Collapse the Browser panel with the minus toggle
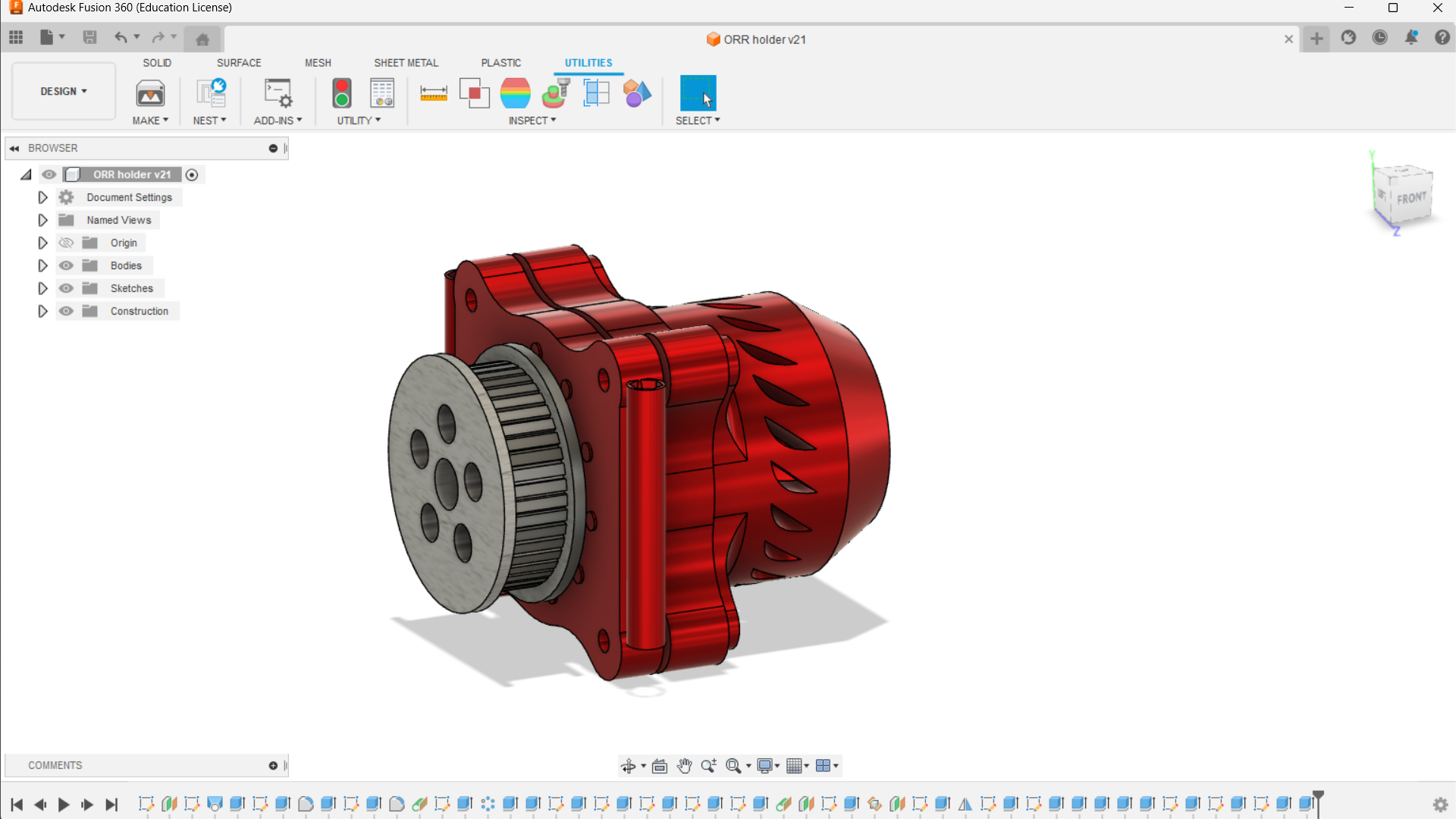The height and width of the screenshot is (819, 1456). [x=273, y=149]
